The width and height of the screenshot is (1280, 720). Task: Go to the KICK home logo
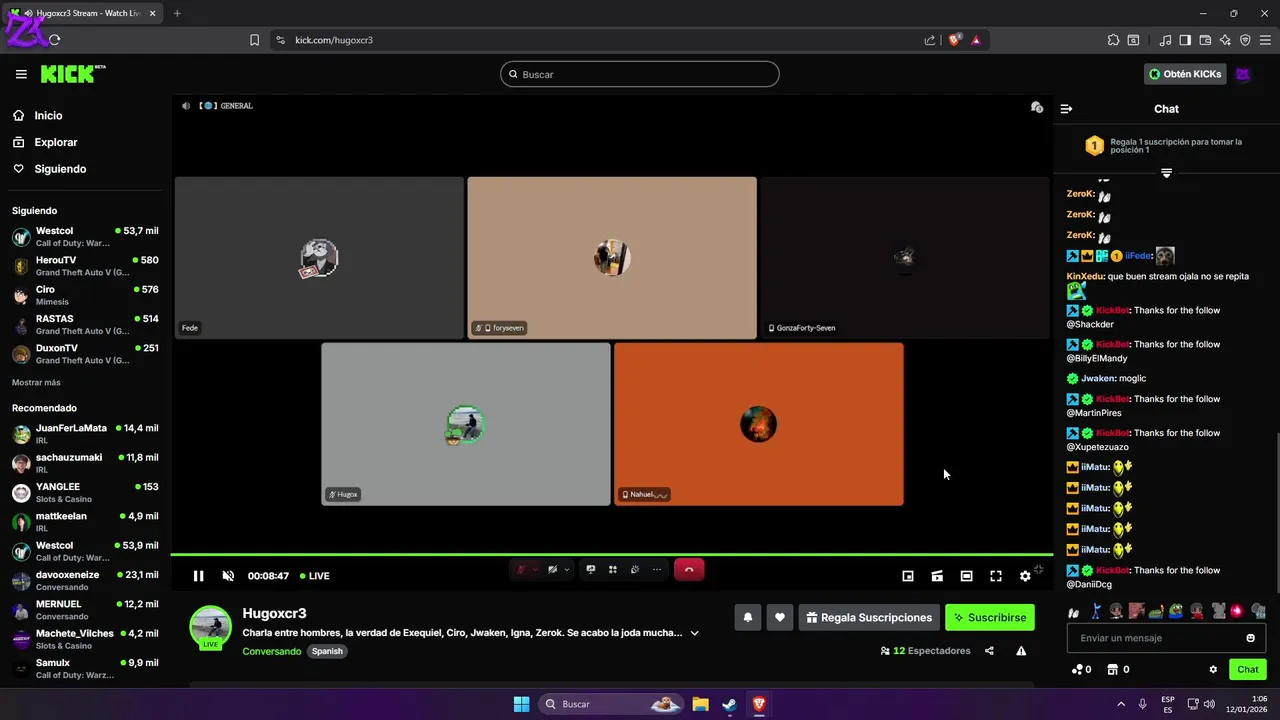(73, 74)
